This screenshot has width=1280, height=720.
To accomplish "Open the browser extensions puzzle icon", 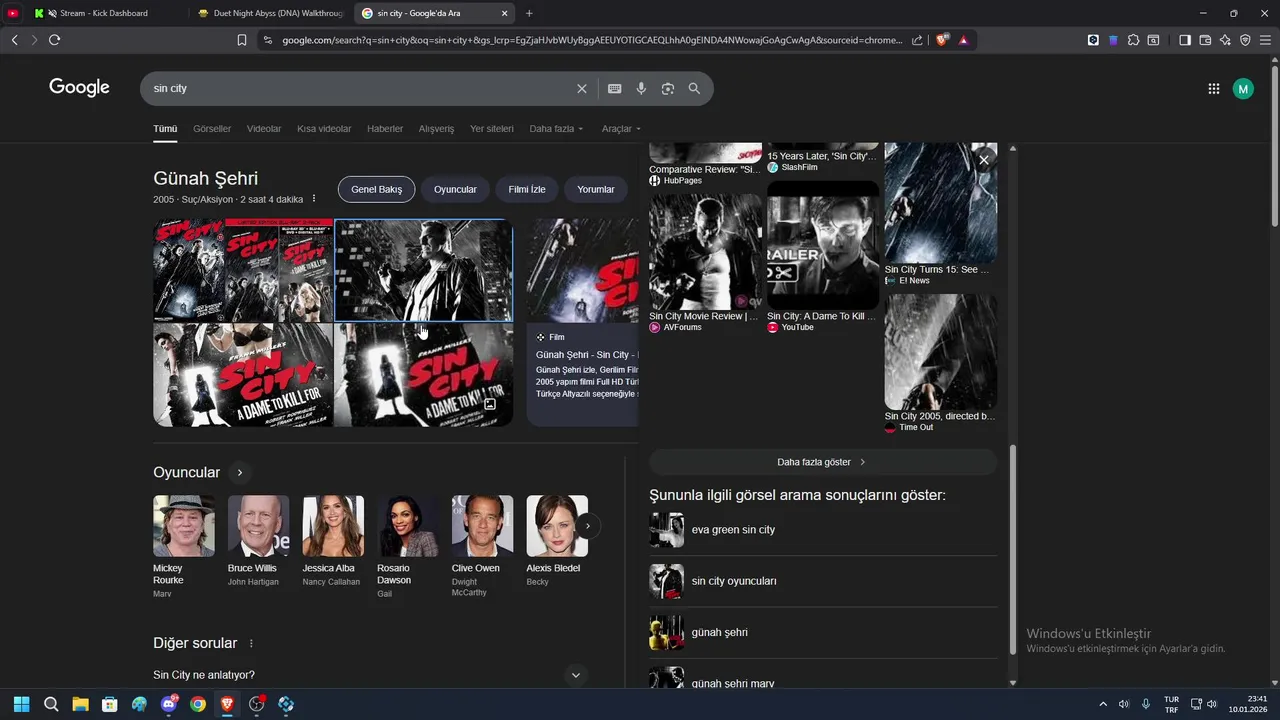I will (x=1133, y=40).
